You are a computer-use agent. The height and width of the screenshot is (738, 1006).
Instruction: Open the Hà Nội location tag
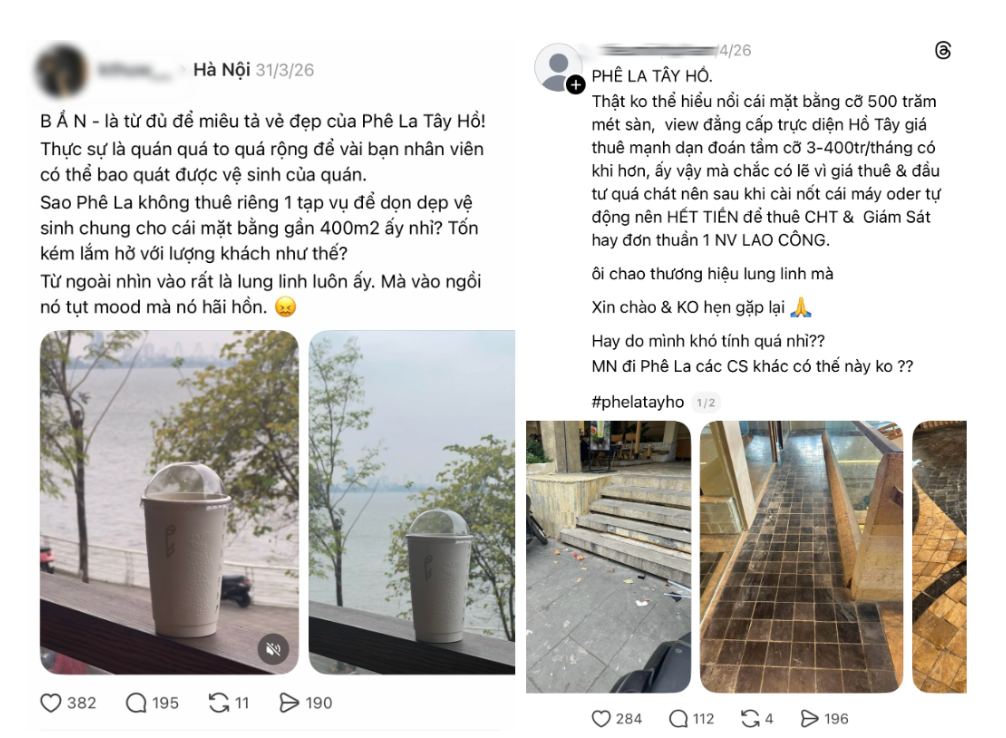[x=221, y=71]
